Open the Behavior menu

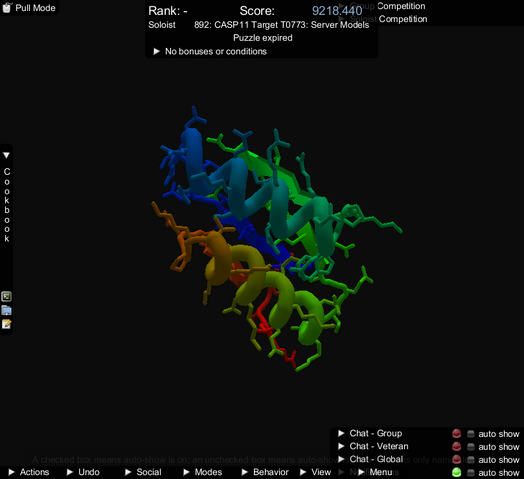tap(265, 472)
